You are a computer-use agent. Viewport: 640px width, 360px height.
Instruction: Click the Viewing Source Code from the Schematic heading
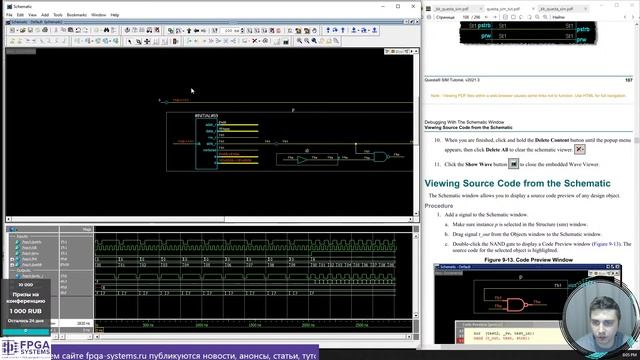[x=517, y=183]
